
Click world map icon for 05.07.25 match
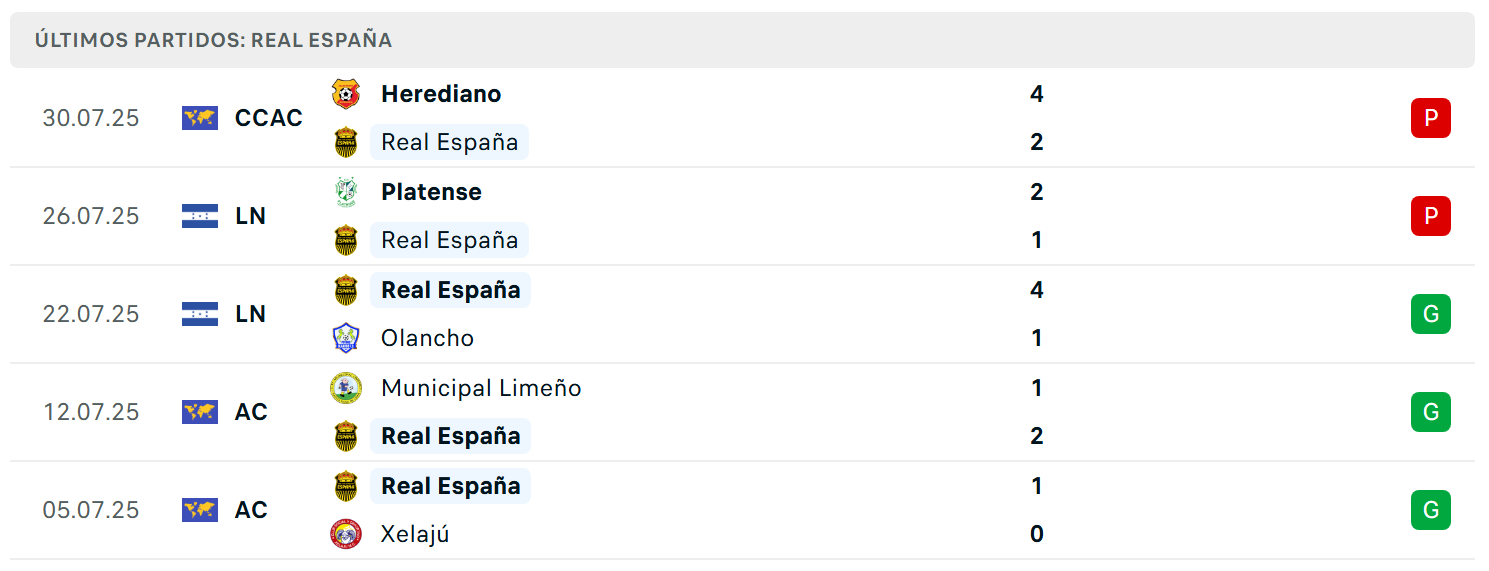click(200, 510)
